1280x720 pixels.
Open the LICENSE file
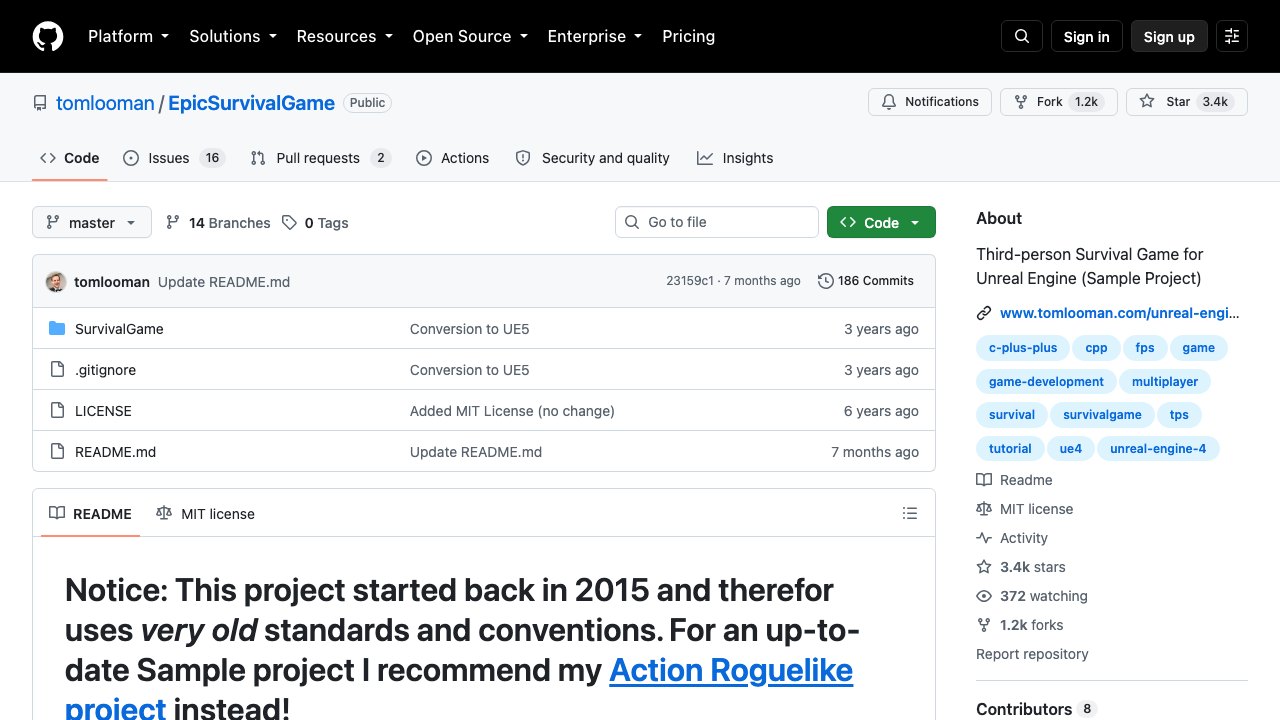click(103, 411)
